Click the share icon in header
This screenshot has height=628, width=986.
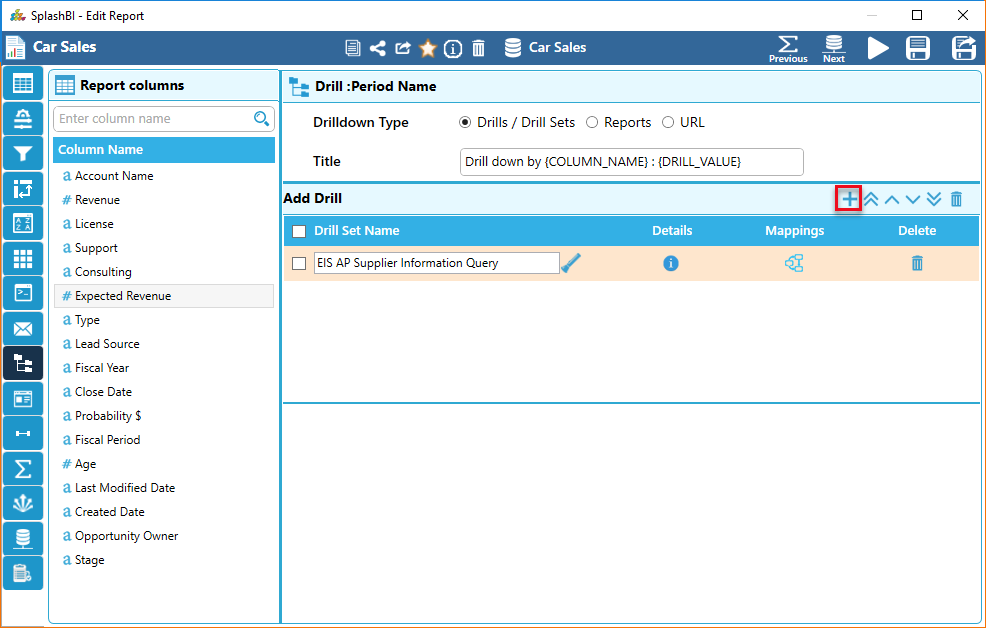pos(377,48)
